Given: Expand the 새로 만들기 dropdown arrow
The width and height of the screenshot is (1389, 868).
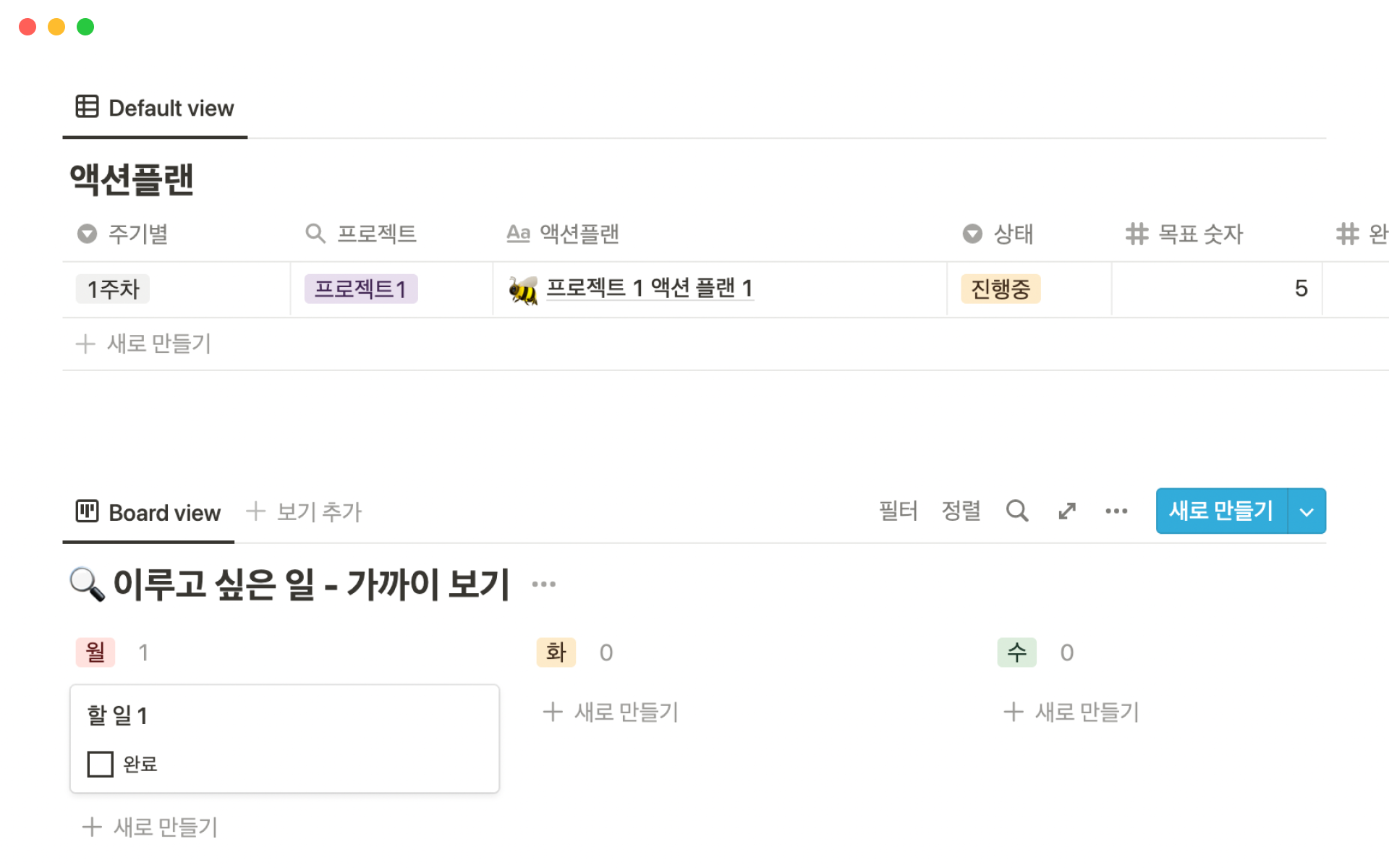Looking at the screenshot, I should 1307,511.
